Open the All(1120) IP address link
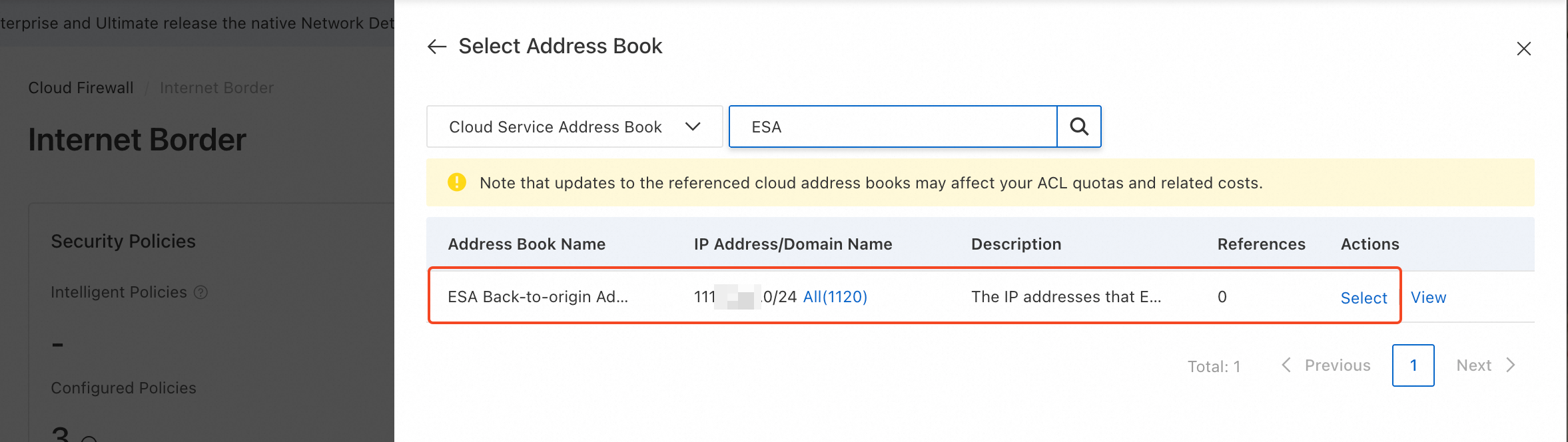 835,297
